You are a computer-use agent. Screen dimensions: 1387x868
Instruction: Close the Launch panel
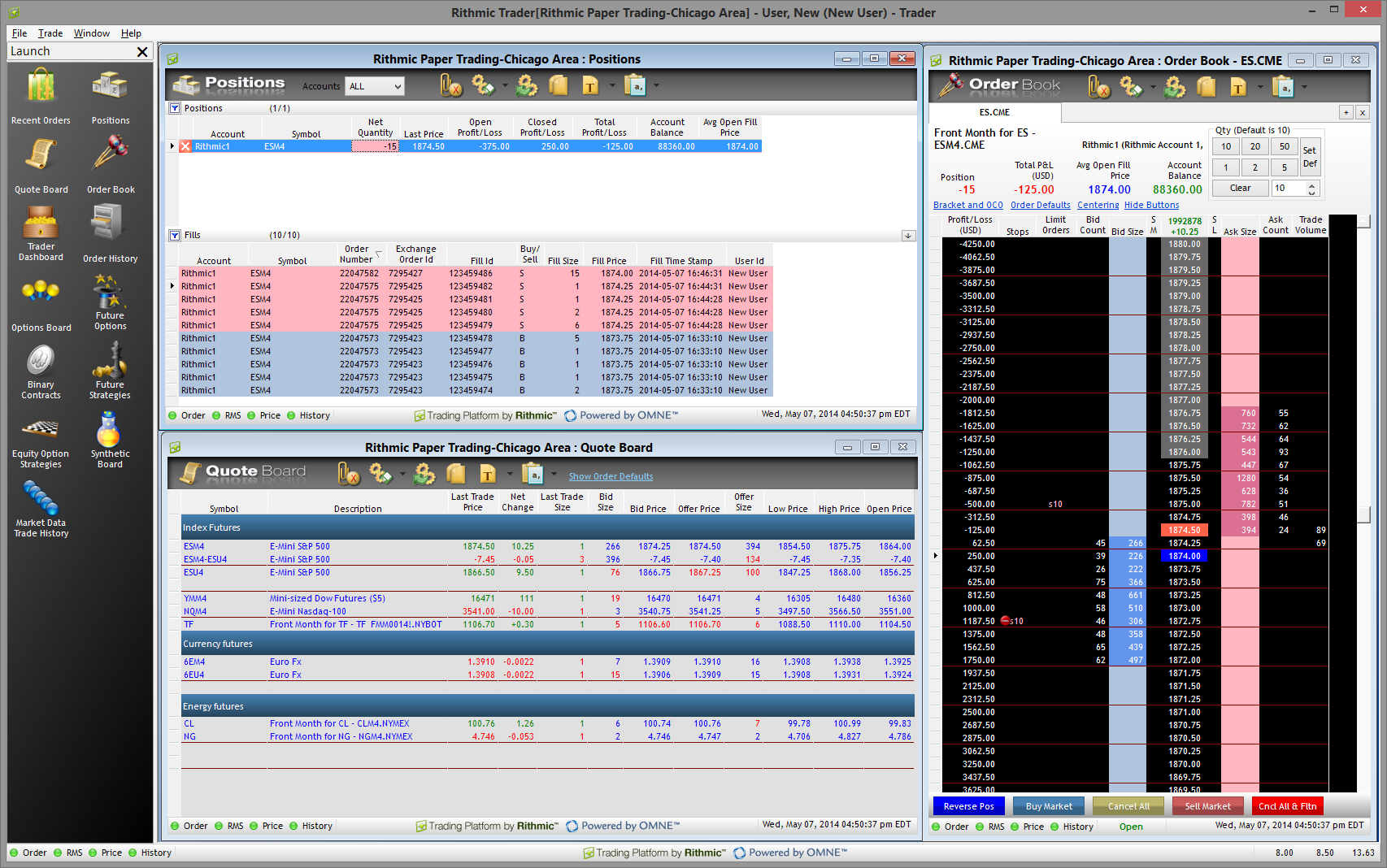pyautogui.click(x=142, y=52)
